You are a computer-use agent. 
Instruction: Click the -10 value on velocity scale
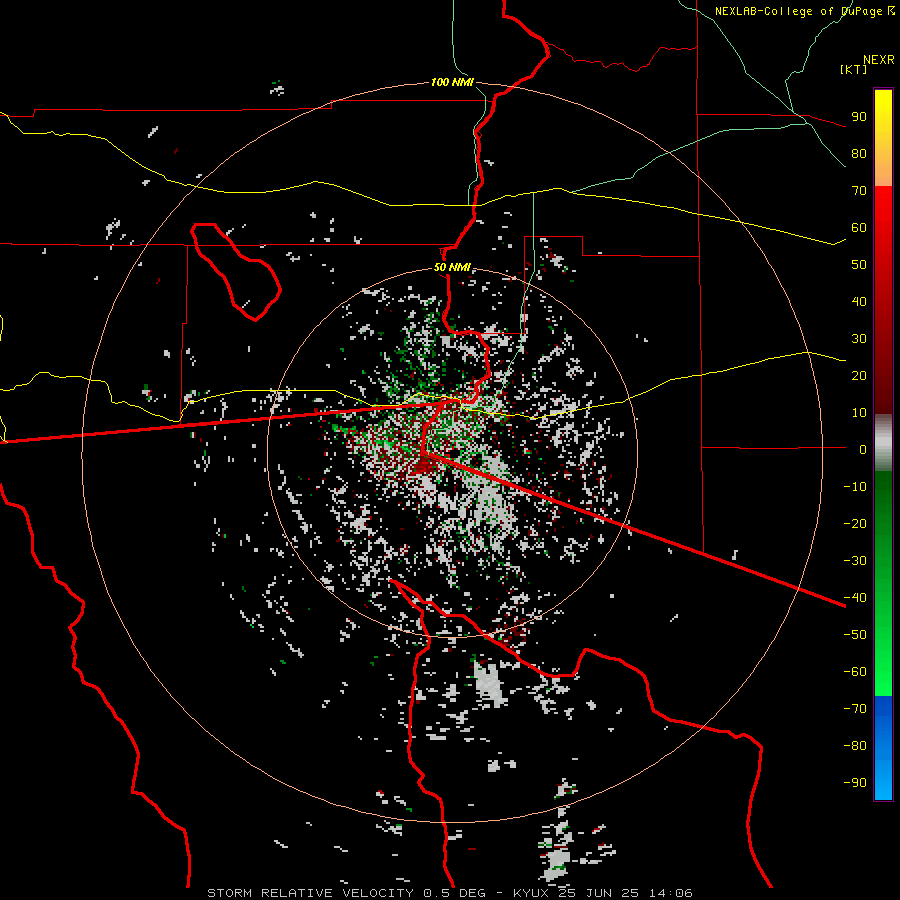pyautogui.click(x=855, y=487)
